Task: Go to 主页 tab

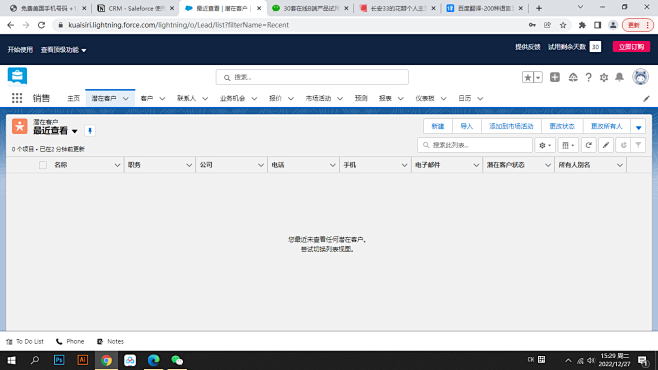Action: [x=73, y=98]
